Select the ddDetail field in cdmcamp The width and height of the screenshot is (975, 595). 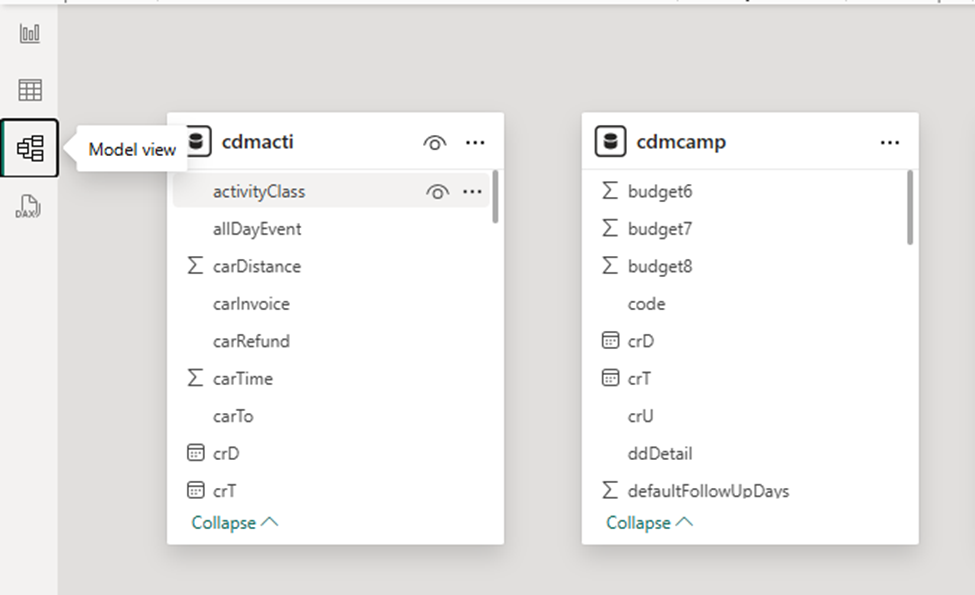pyautogui.click(x=660, y=454)
